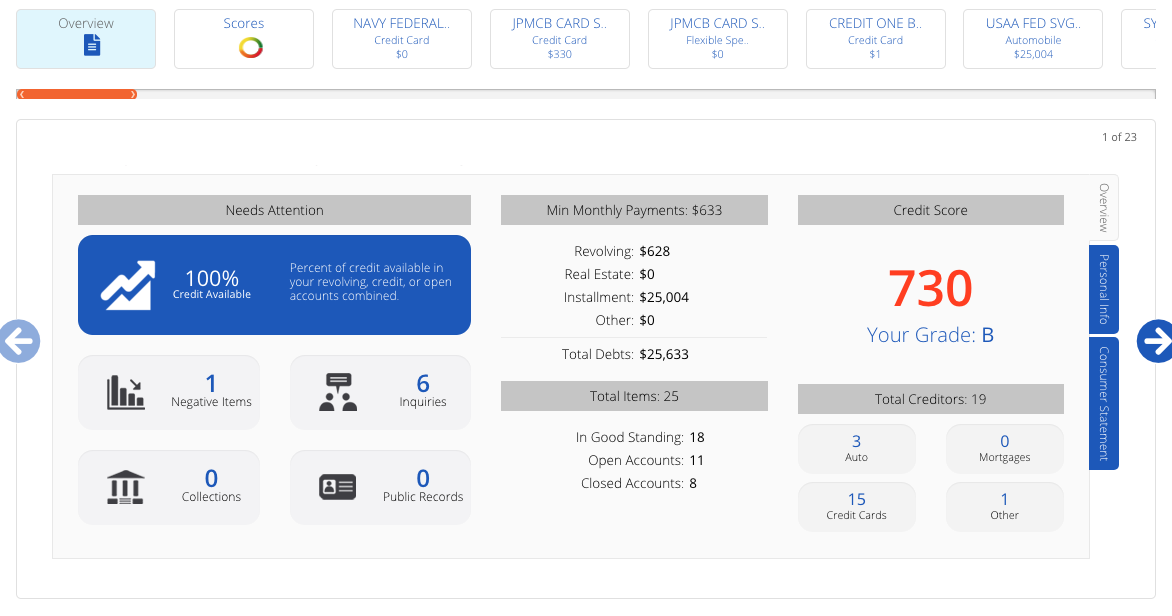This screenshot has width=1172, height=616.
Task: Go to previous page with left arrow
Action: tap(18, 341)
